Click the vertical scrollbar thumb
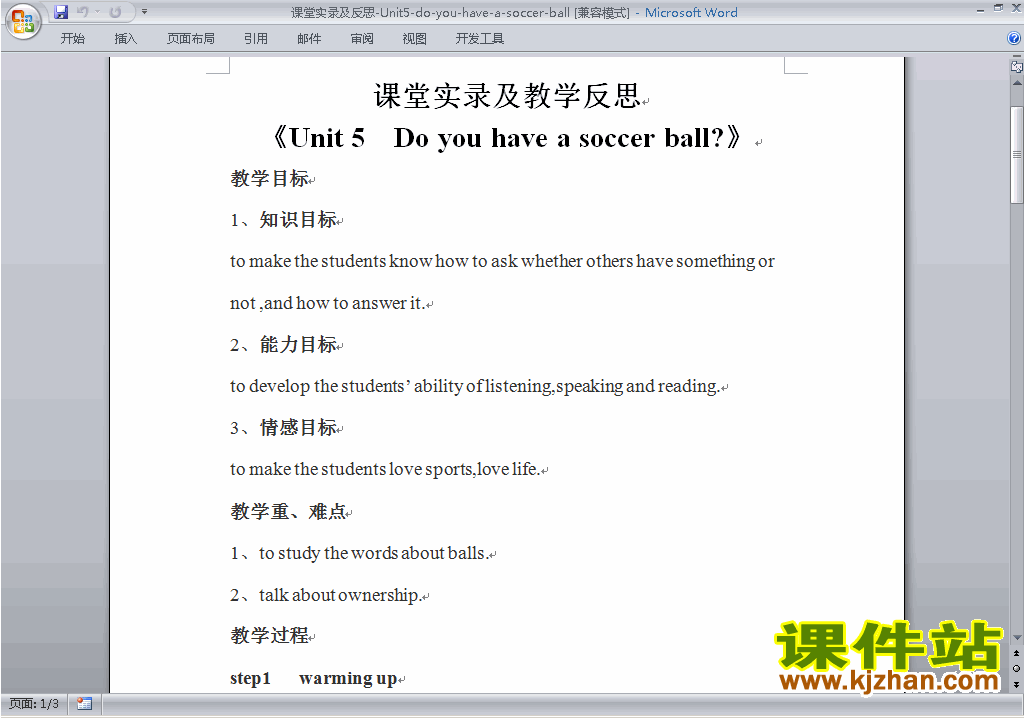Screen dimensions: 1024x718 (1017, 155)
